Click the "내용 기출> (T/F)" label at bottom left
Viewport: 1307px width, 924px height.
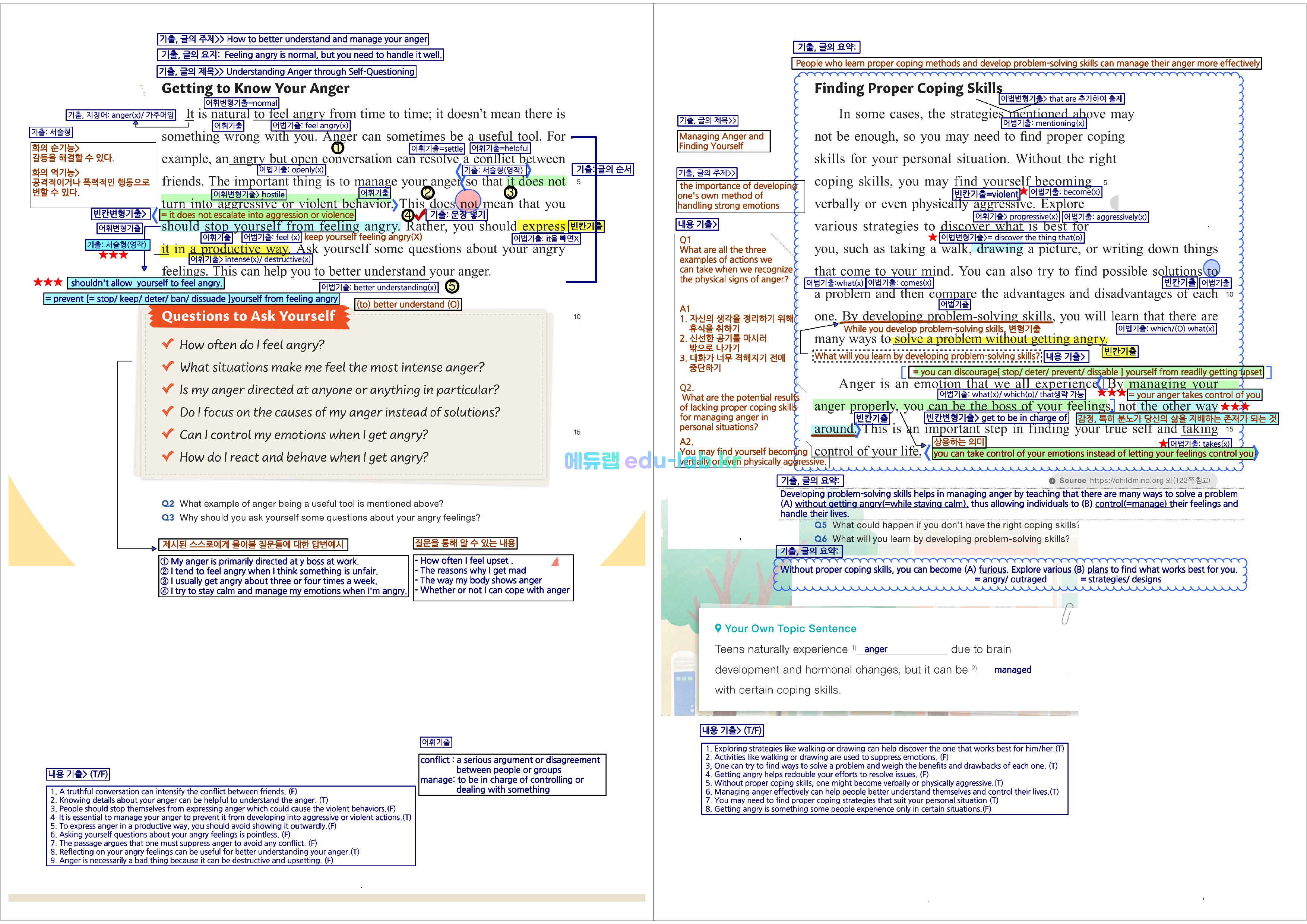[77, 774]
